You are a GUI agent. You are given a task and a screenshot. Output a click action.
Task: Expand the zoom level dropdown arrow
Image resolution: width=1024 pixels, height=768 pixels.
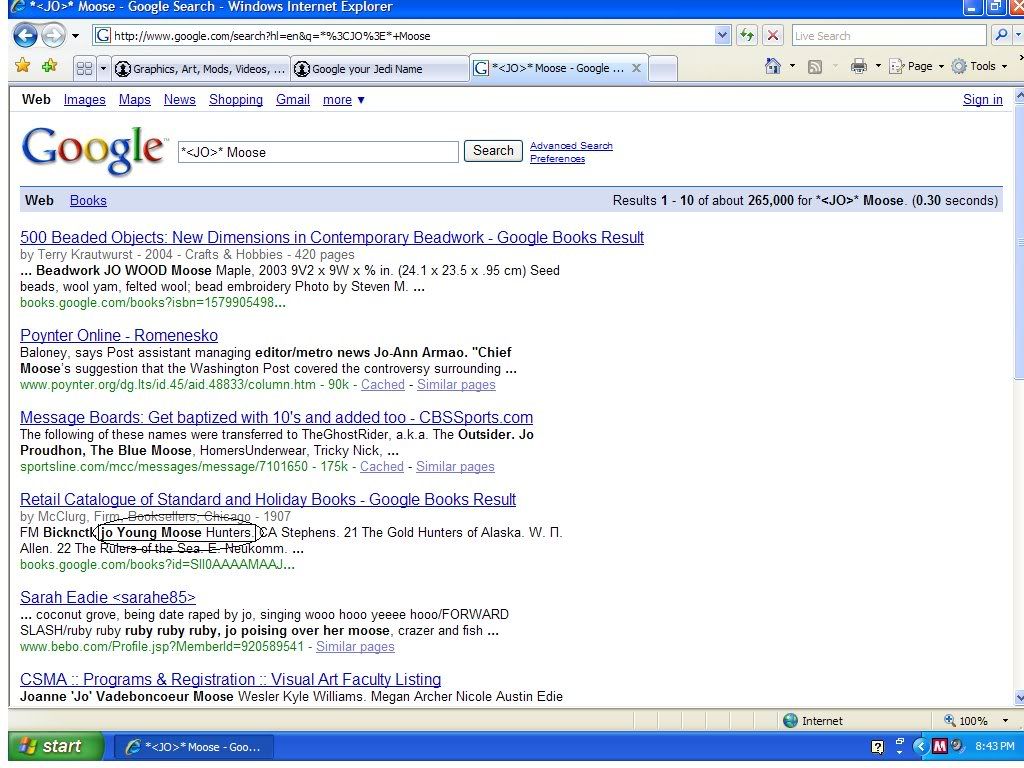tap(1004, 720)
